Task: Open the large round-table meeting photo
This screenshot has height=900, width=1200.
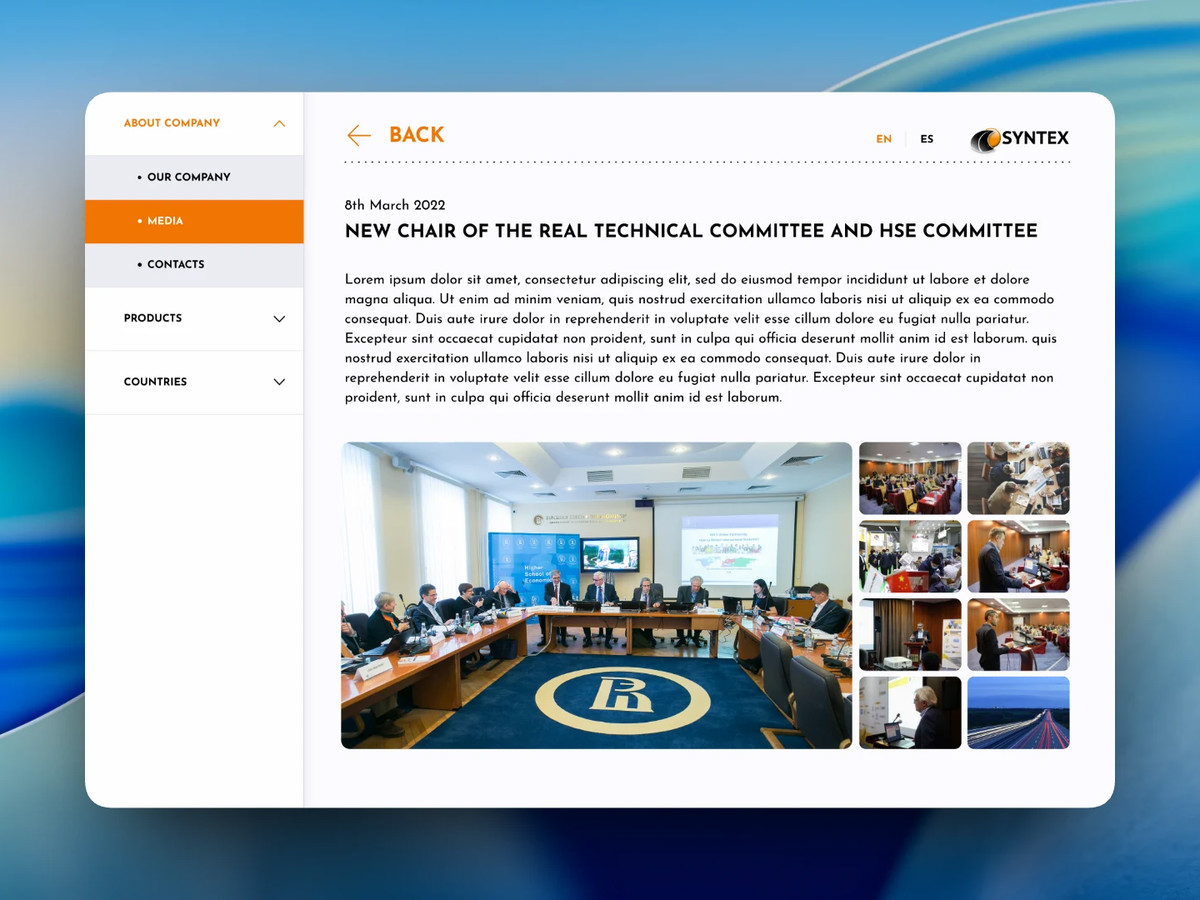Action: click(597, 595)
